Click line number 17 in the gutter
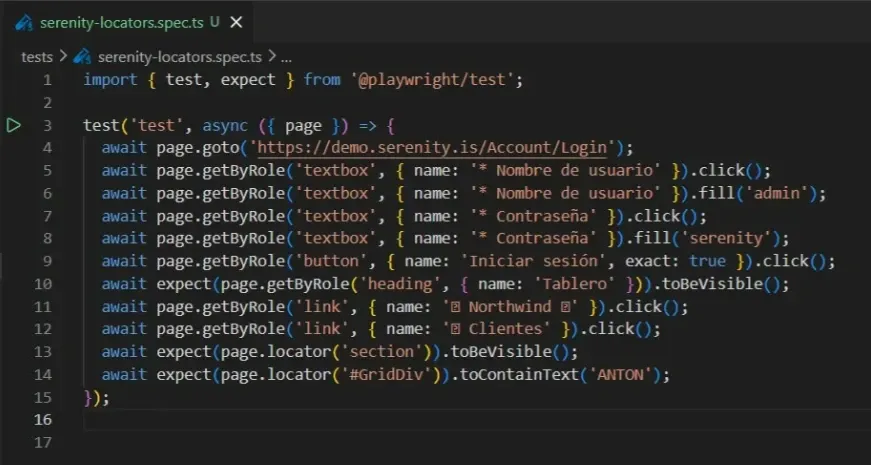The image size is (871, 465). [43, 443]
